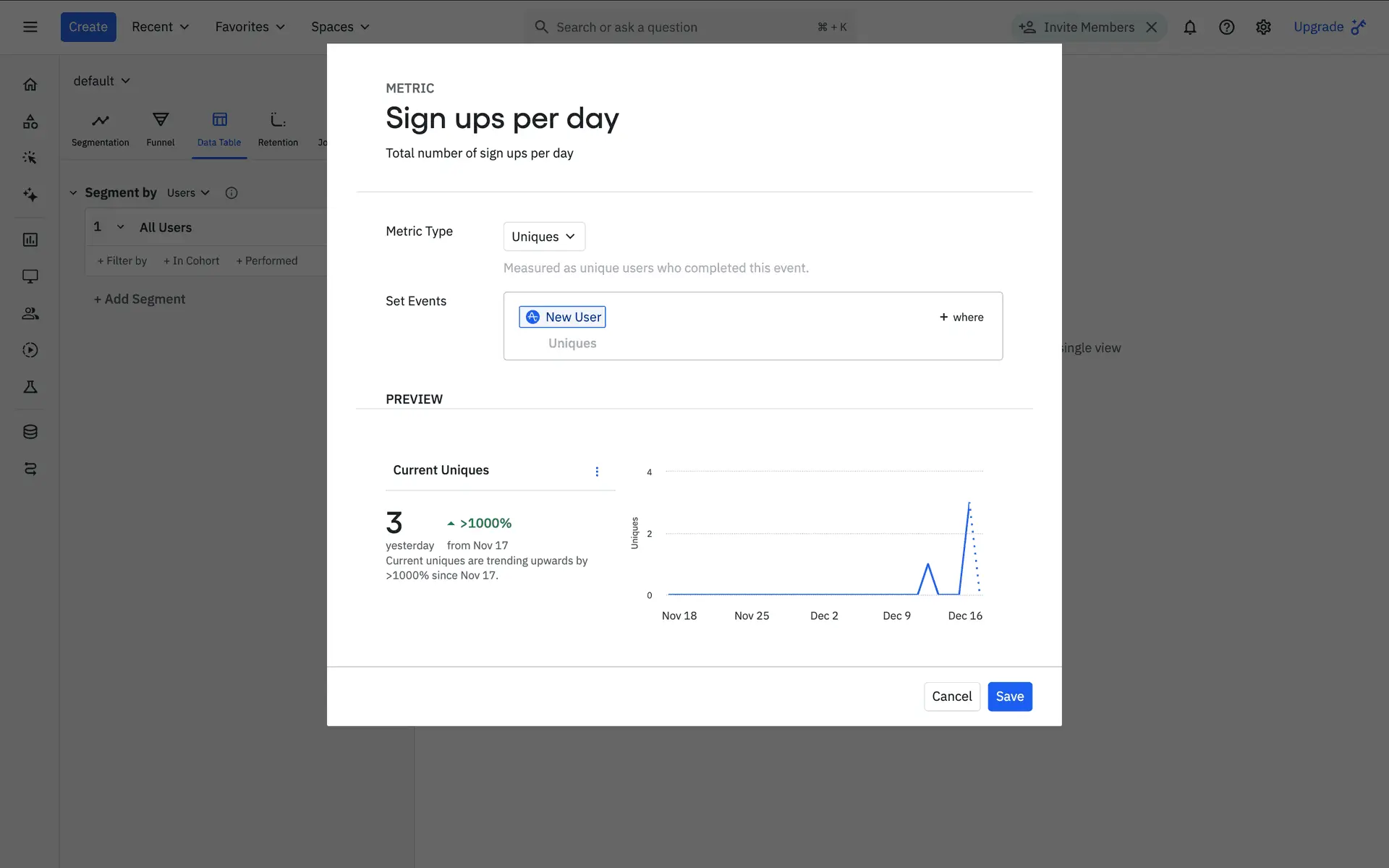Click the Save button
The width and height of the screenshot is (1389, 868).
coord(1009,697)
